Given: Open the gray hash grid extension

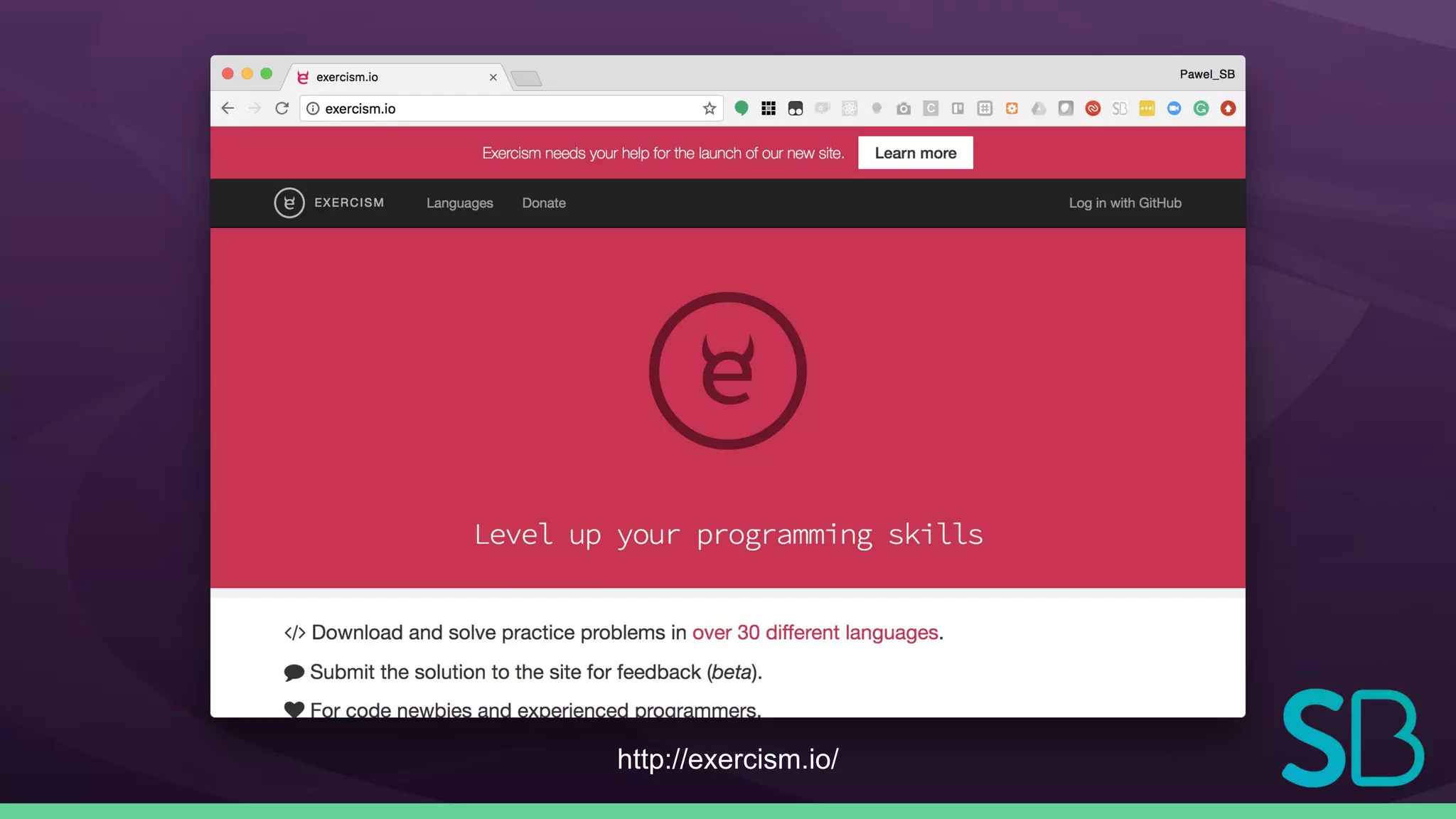Looking at the screenshot, I should pos(985,109).
